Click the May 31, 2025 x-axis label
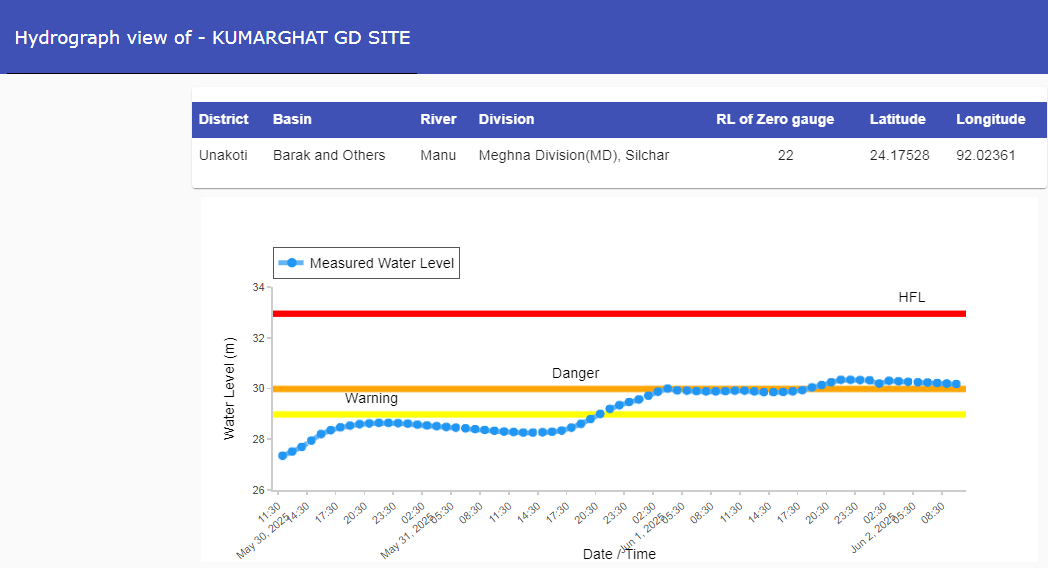Viewport: 1048px width, 568px height. click(406, 537)
